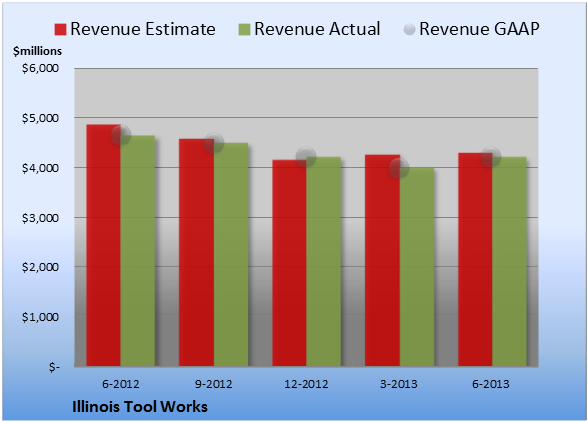
Task: Click the '3-2013' quarter label
Action: pyautogui.click(x=399, y=384)
